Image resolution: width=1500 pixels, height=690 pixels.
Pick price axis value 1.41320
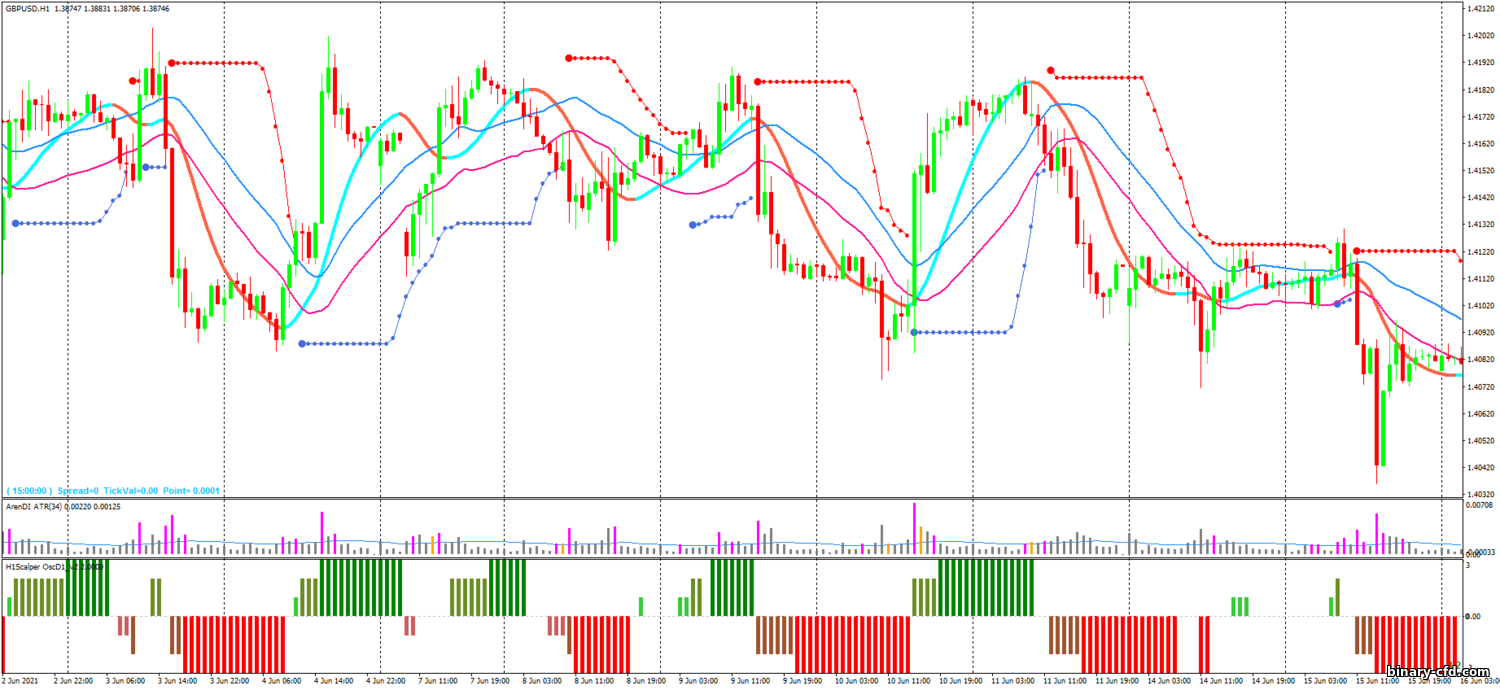(x=1480, y=225)
